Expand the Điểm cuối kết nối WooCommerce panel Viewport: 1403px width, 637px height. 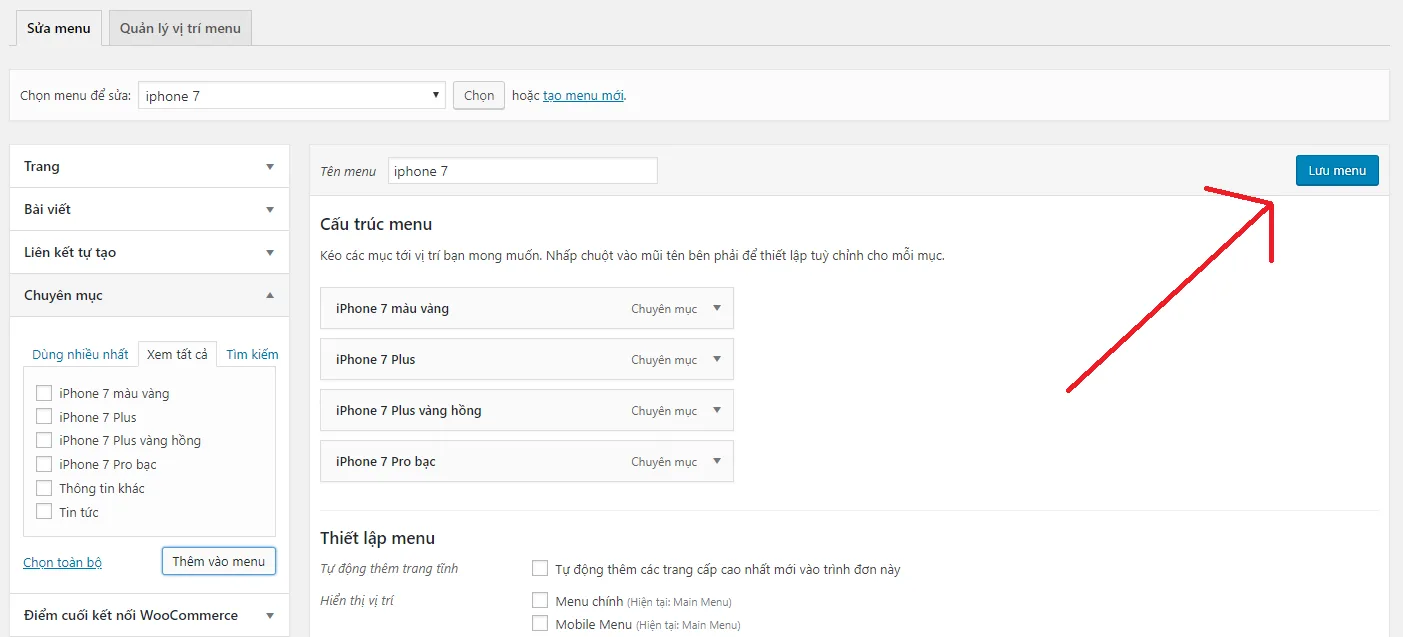coord(149,615)
